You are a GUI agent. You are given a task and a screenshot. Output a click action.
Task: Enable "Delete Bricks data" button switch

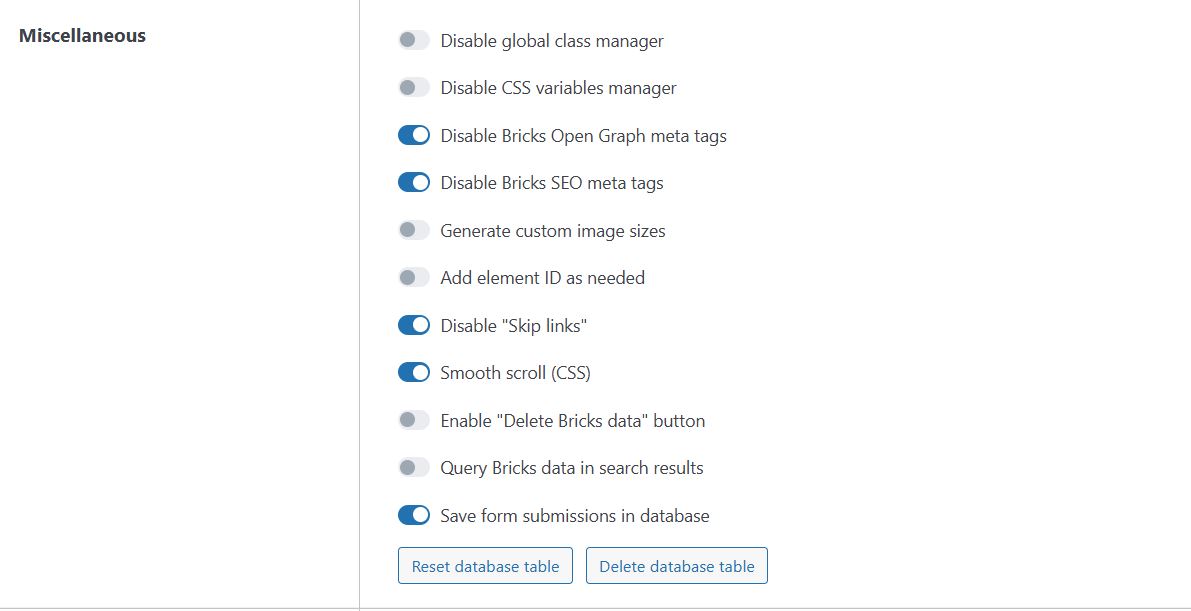414,420
